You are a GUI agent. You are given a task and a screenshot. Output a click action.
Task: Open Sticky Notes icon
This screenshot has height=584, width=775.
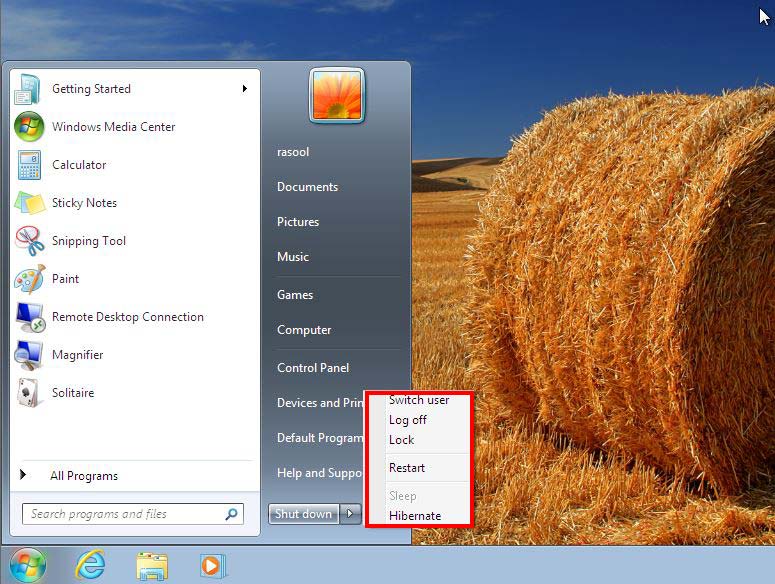pos(28,203)
